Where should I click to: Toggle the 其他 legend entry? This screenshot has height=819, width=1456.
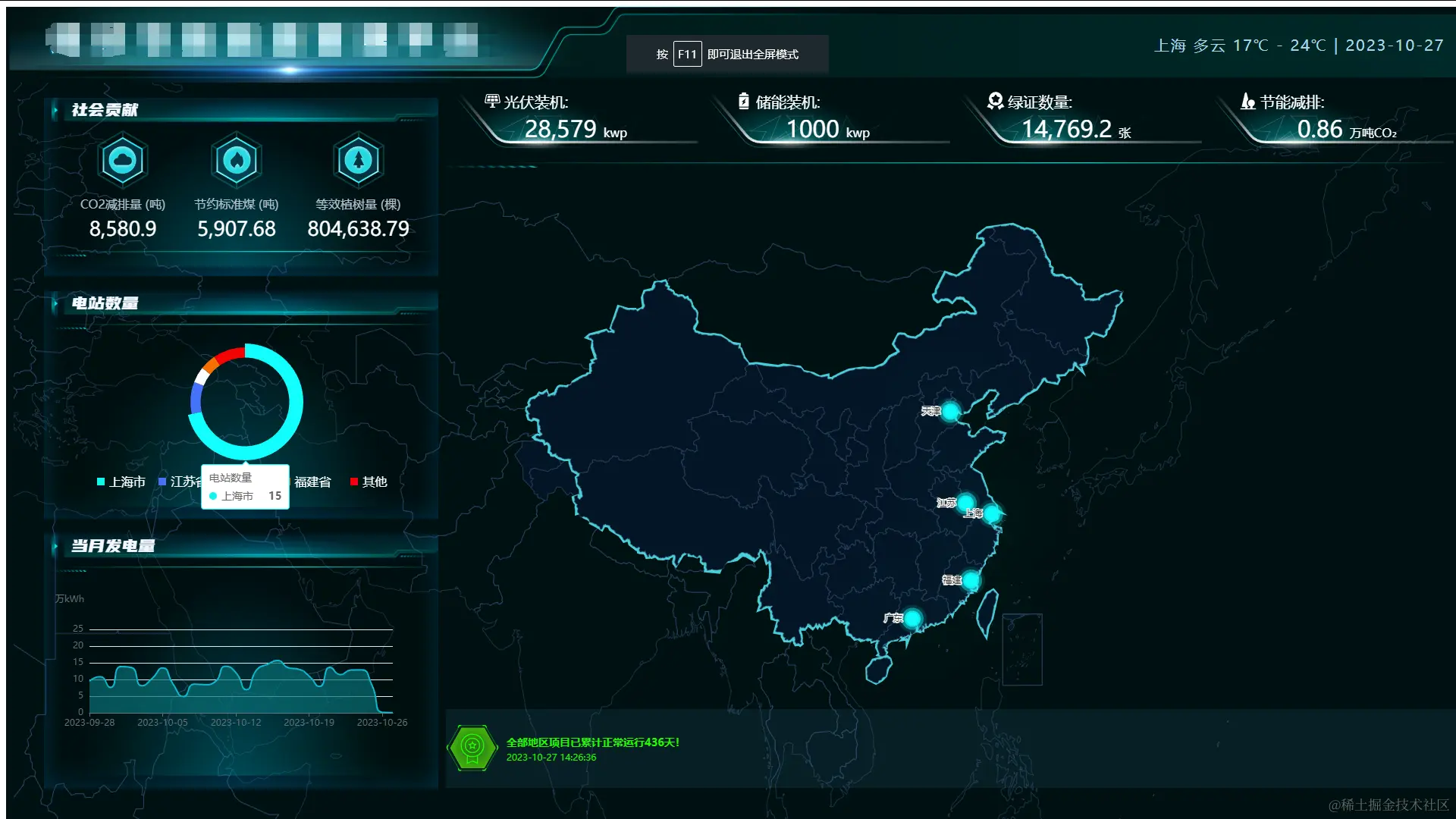pos(374,482)
